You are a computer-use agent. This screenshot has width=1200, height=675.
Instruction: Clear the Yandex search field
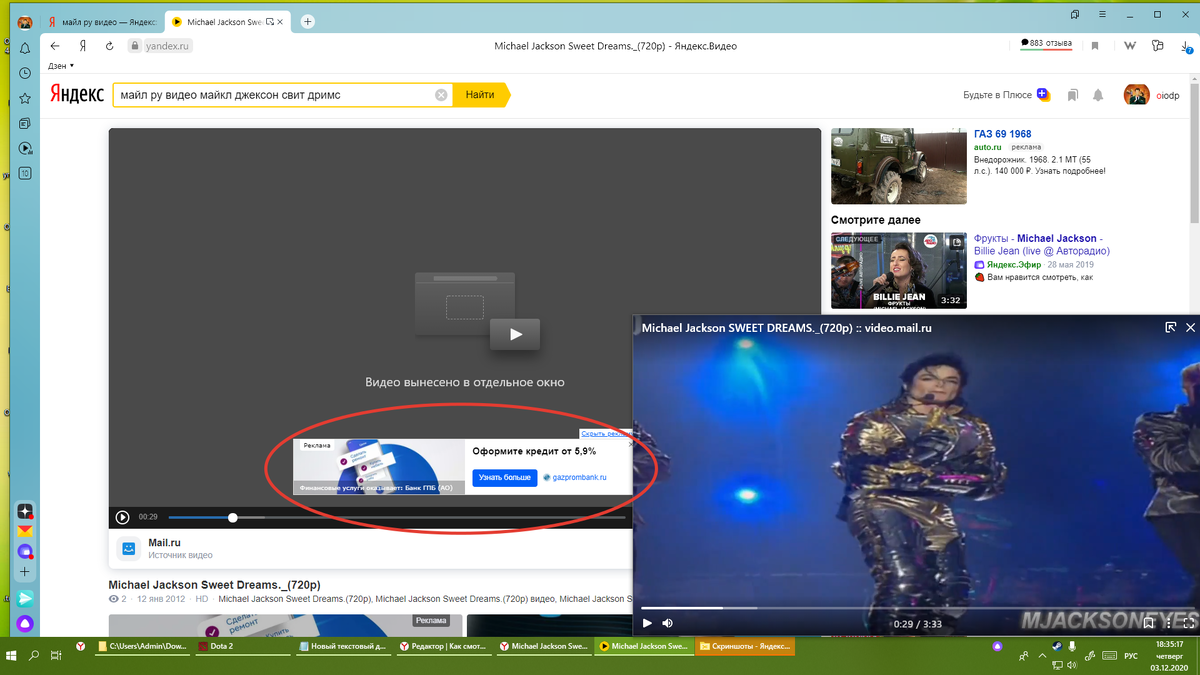click(x=441, y=95)
